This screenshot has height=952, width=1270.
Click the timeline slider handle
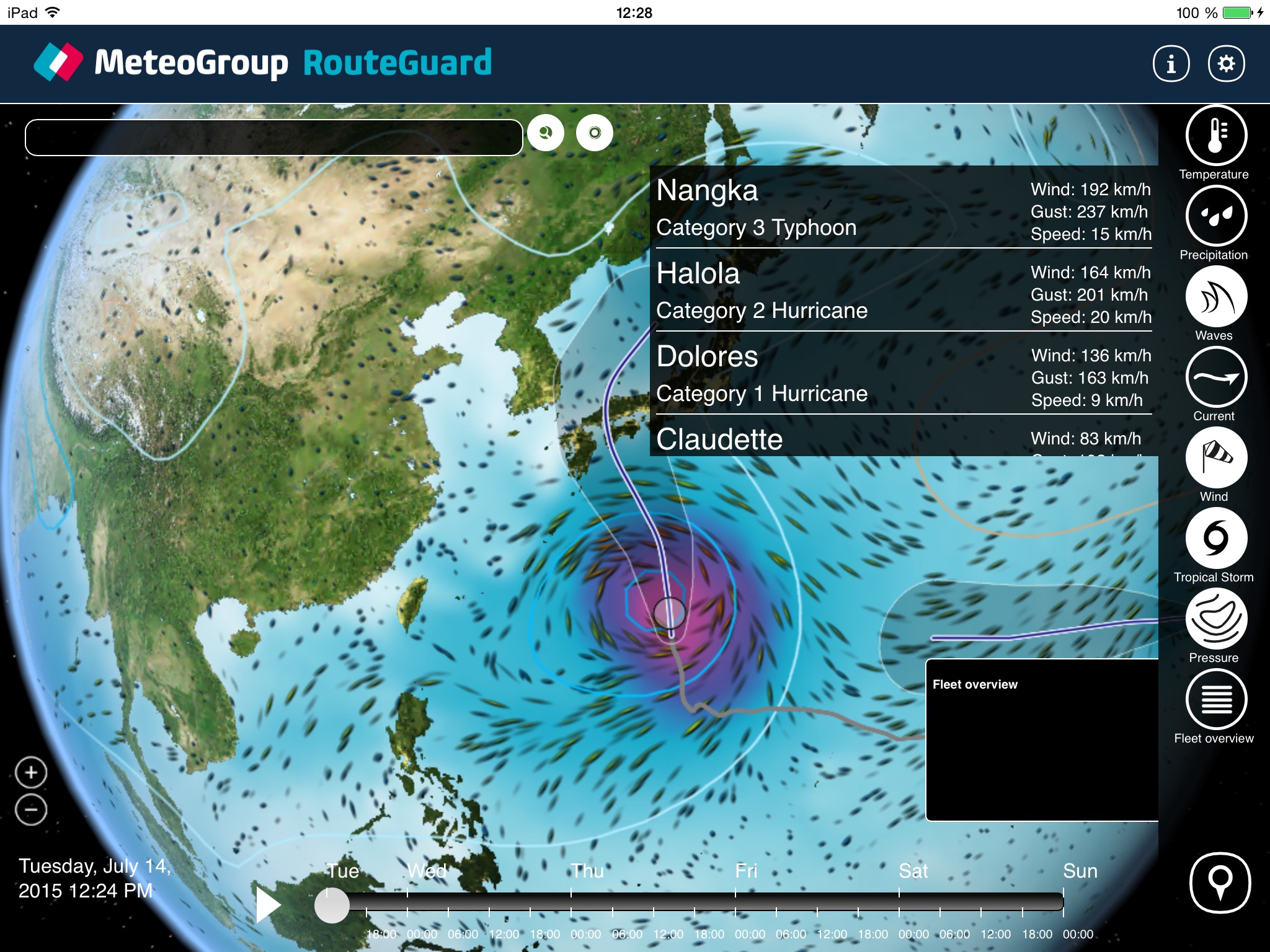coord(332,906)
